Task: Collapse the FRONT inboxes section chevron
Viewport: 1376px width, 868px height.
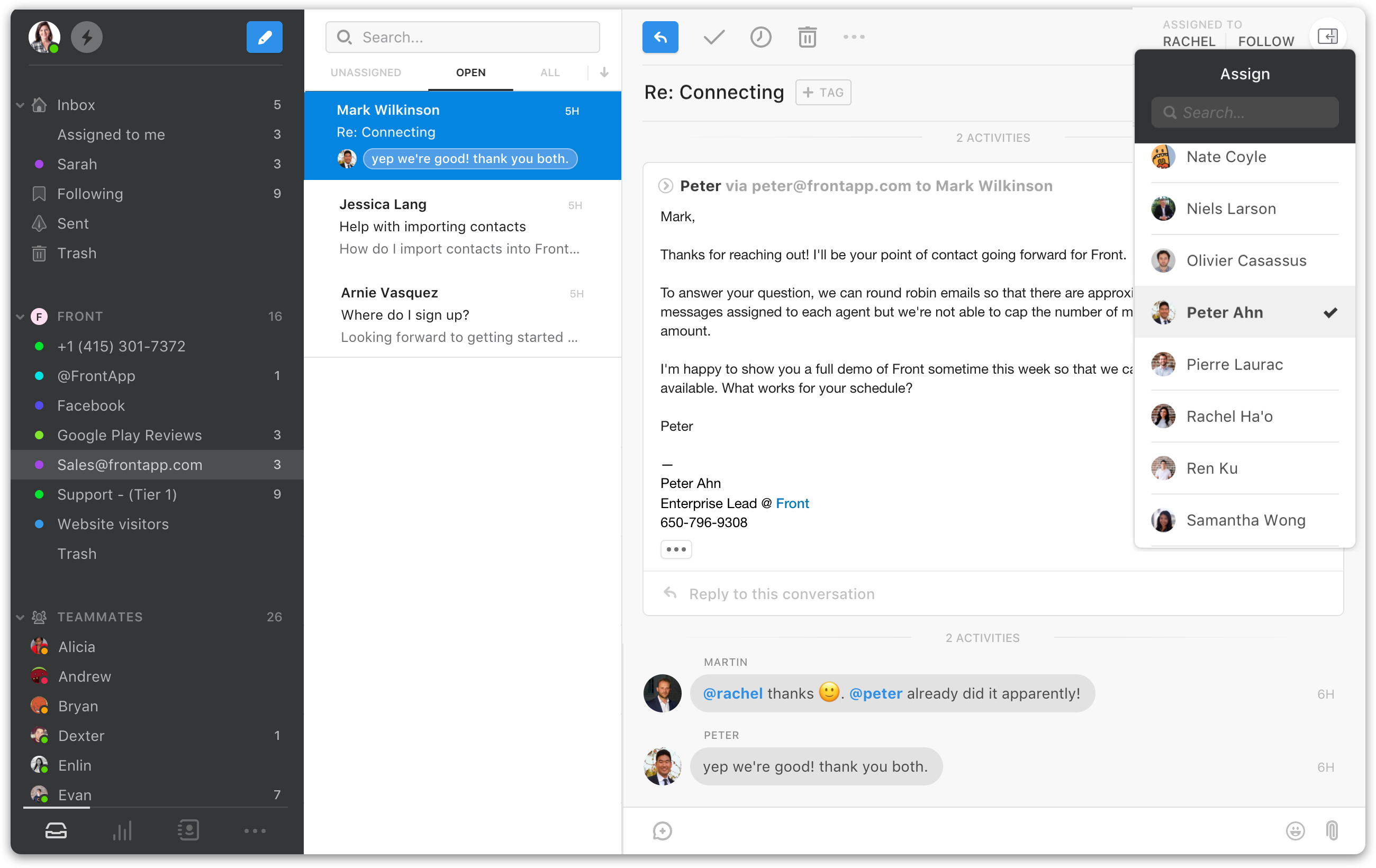Action: (21, 317)
